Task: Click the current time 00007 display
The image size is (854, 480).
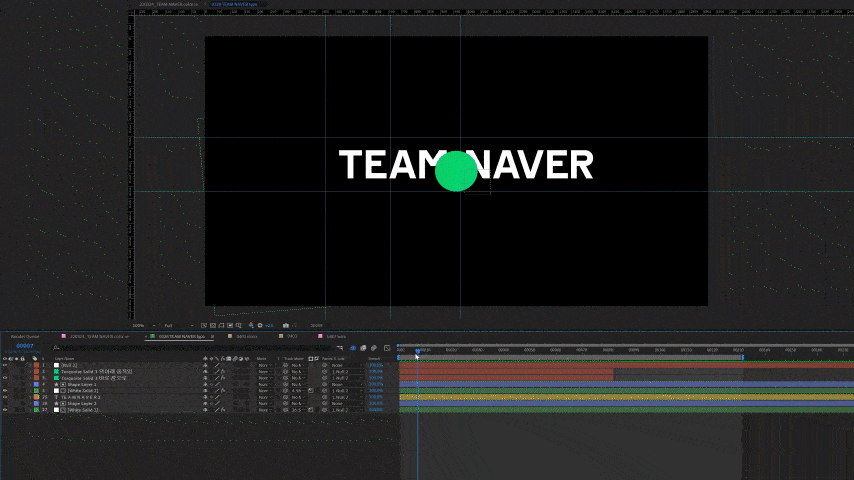Action: 25,345
